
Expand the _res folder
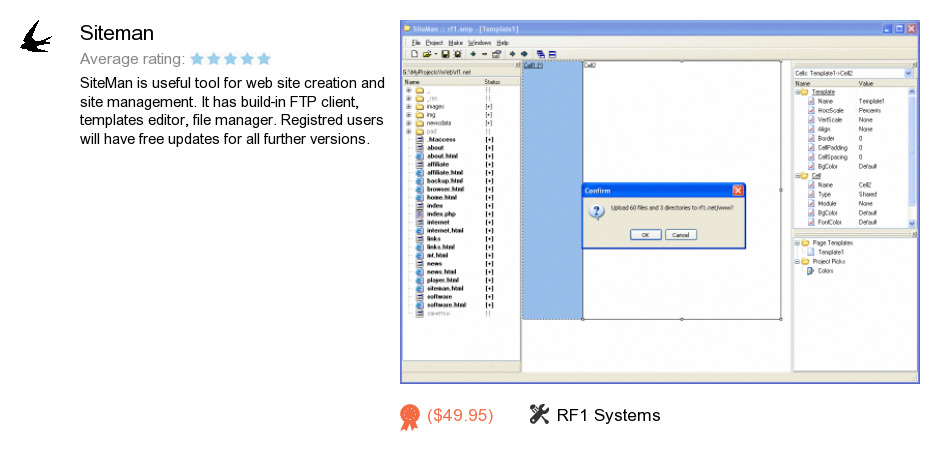click(409, 98)
